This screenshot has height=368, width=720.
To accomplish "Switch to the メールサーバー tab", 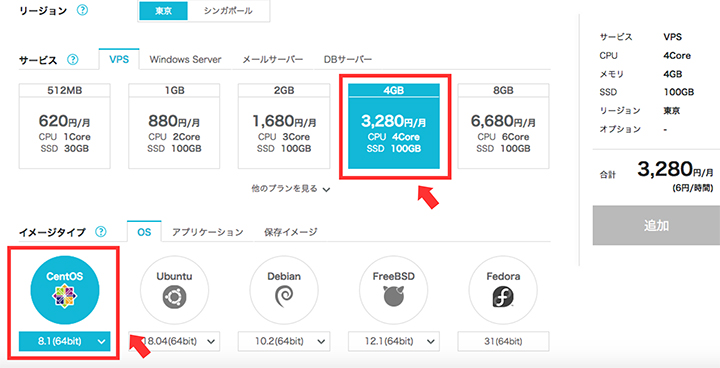I will [x=272, y=59].
